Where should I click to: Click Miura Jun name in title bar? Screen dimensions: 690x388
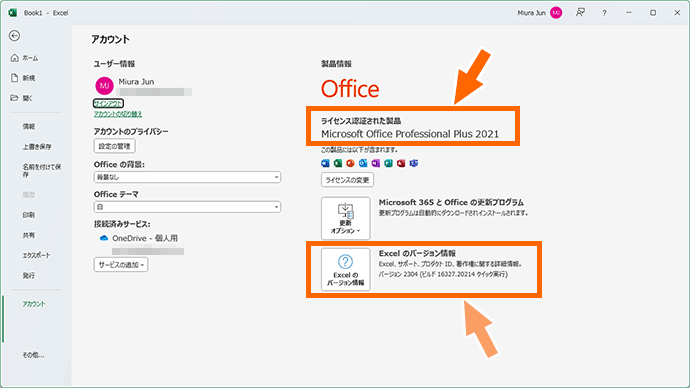click(x=531, y=13)
